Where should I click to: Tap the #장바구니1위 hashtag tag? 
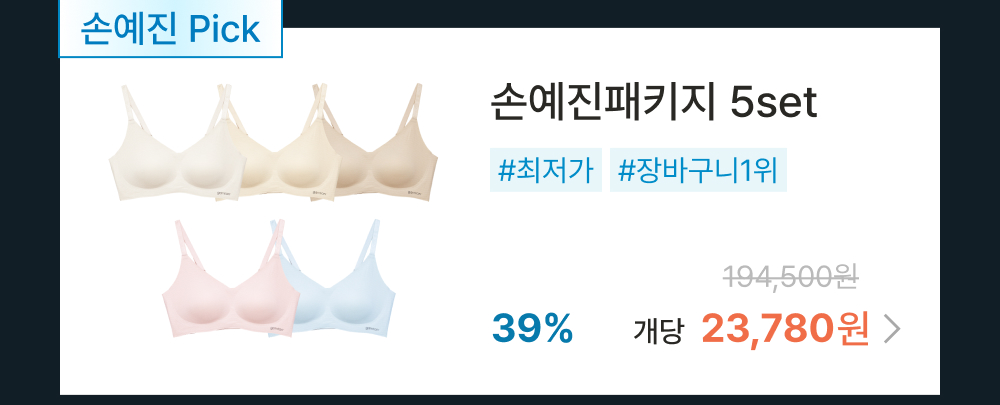tap(698, 170)
